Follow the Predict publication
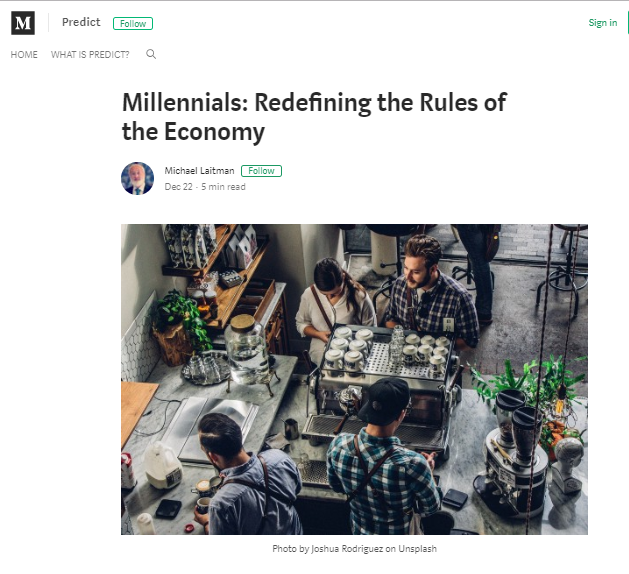Viewport: 629px width, 574px height. click(133, 23)
